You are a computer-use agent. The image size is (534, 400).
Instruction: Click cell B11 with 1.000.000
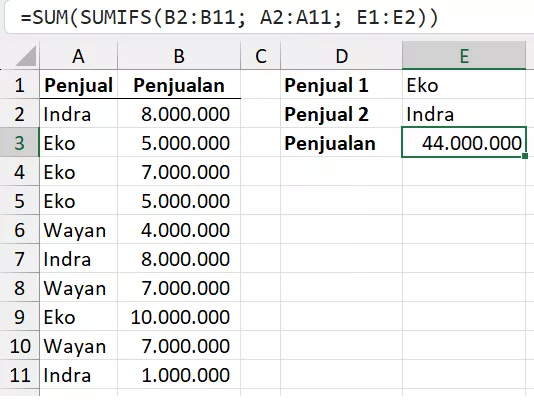[179, 374]
